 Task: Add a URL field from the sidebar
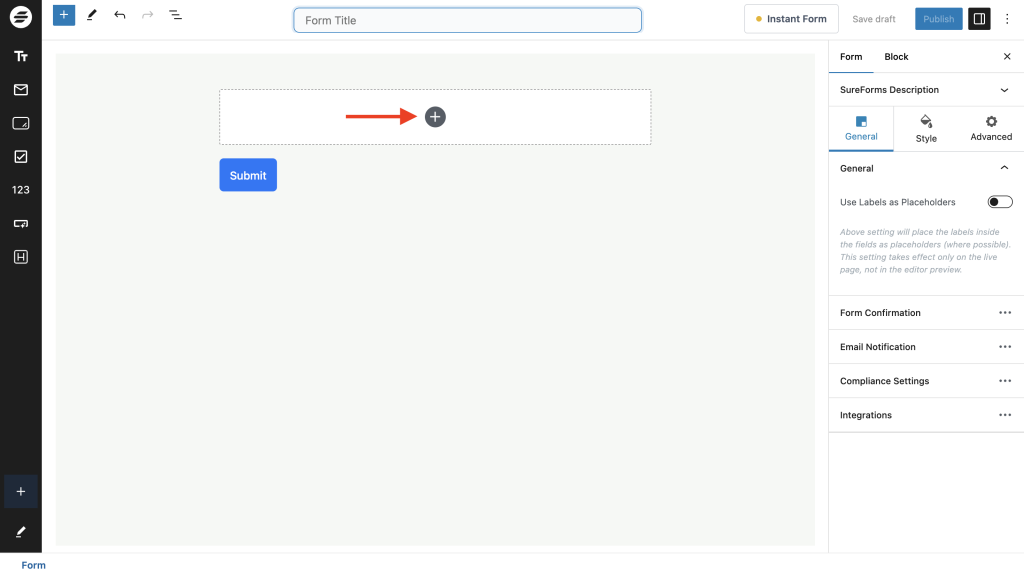click(20, 223)
